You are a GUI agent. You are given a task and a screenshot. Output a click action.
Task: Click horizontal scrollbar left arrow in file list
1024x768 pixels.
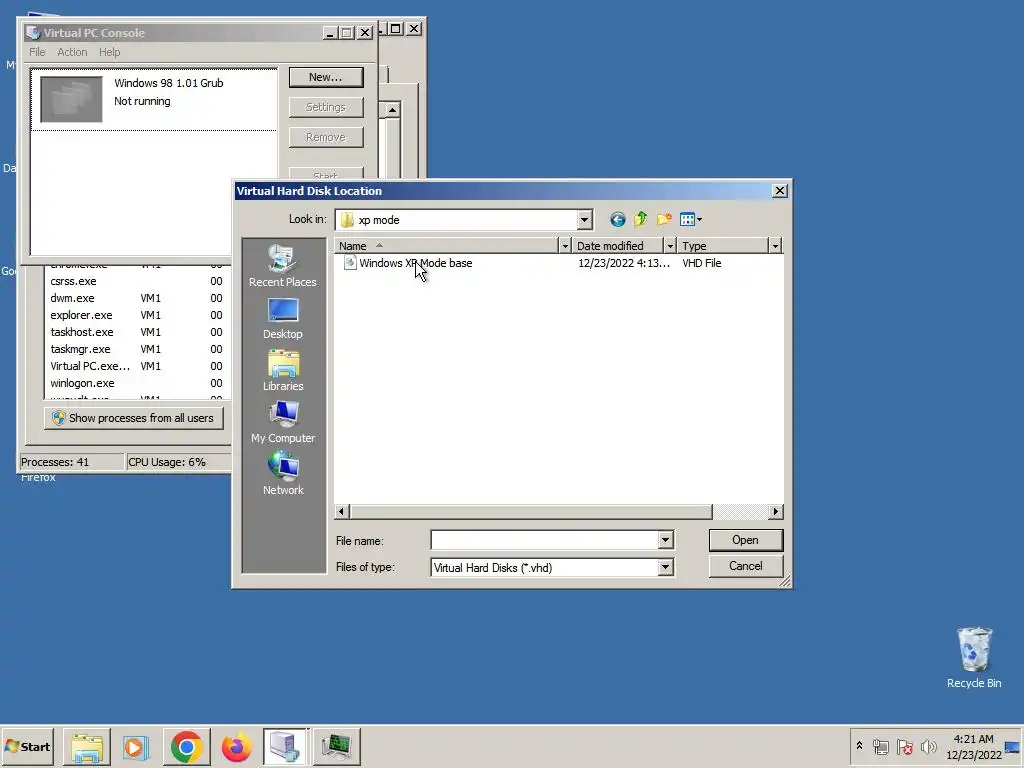click(x=342, y=511)
